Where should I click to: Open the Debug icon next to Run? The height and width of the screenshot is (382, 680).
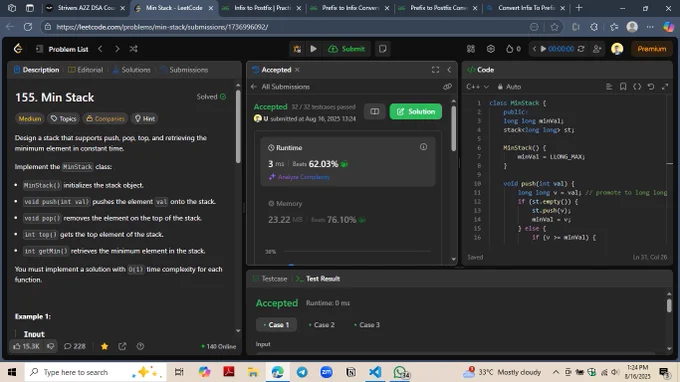[x=297, y=49]
